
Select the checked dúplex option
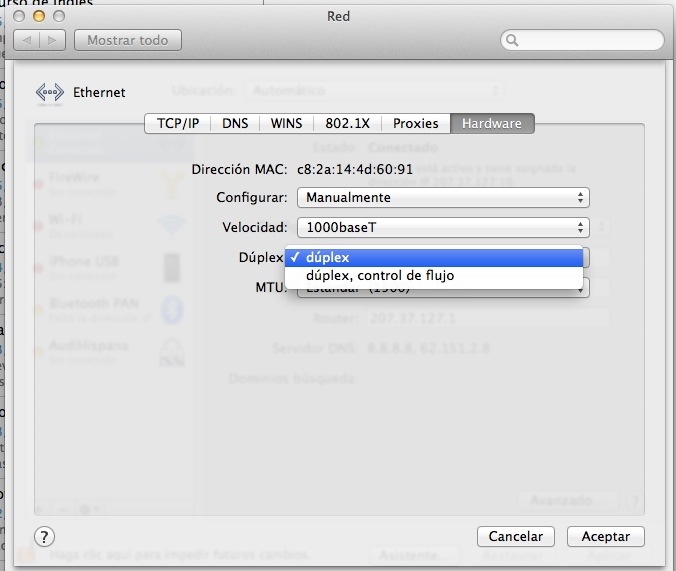[433, 257]
